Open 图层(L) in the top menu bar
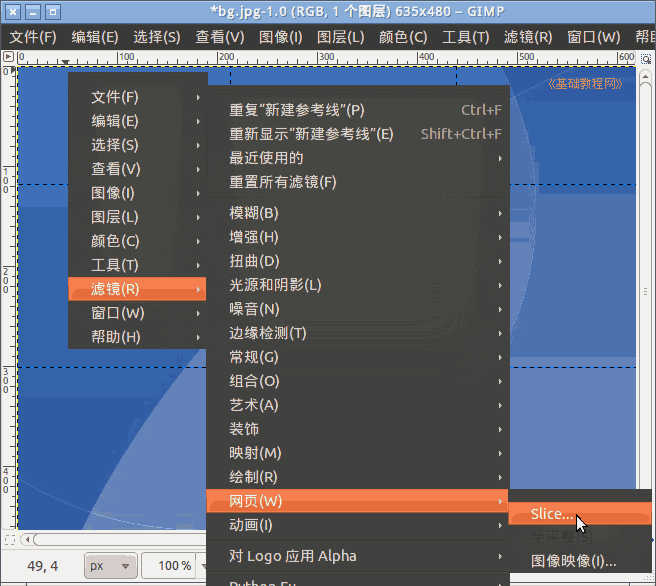The height and width of the screenshot is (586, 656). pyautogui.click(x=341, y=37)
